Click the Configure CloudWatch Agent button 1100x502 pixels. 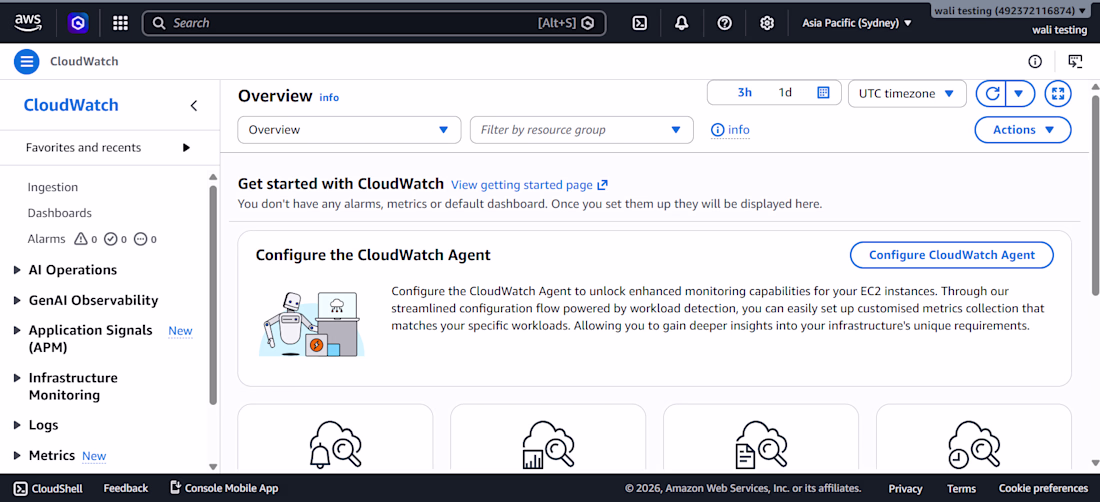[x=952, y=255]
